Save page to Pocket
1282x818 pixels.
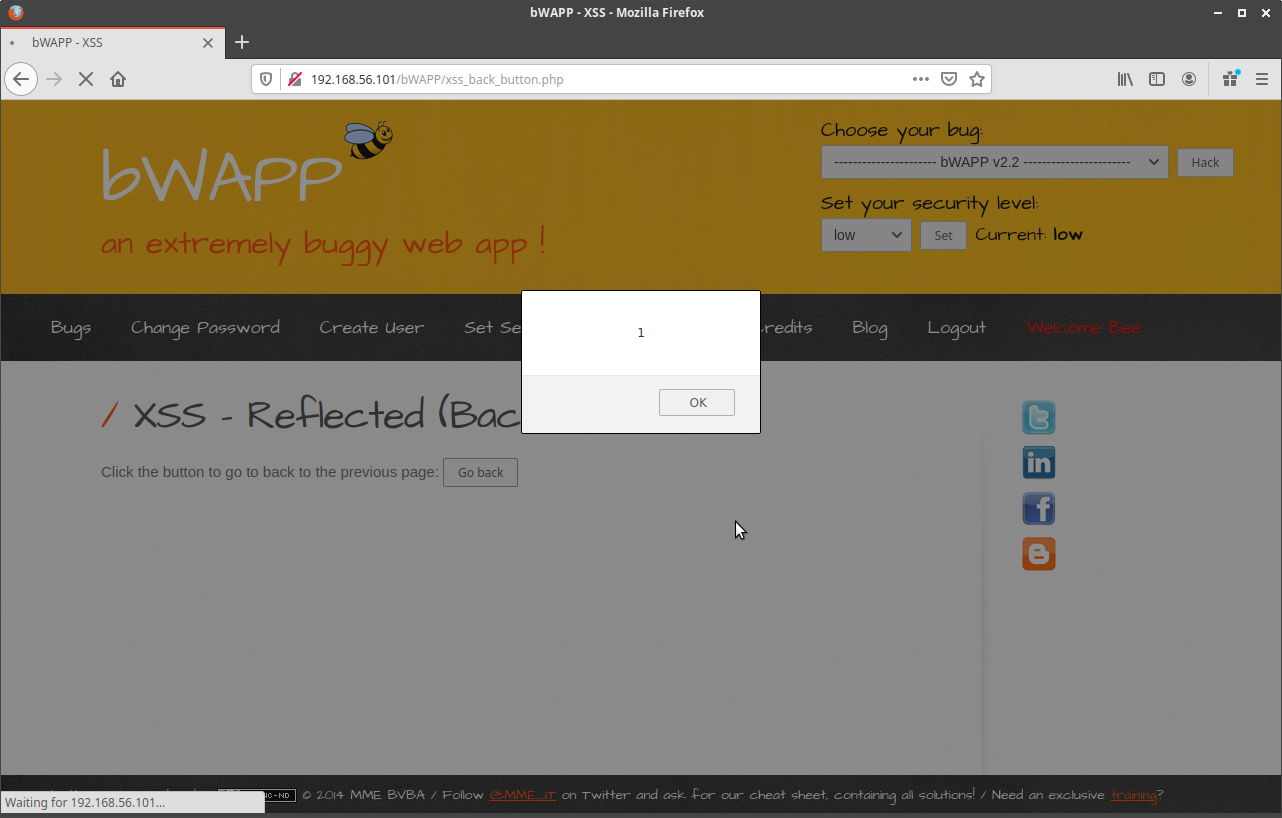pyautogui.click(x=949, y=79)
